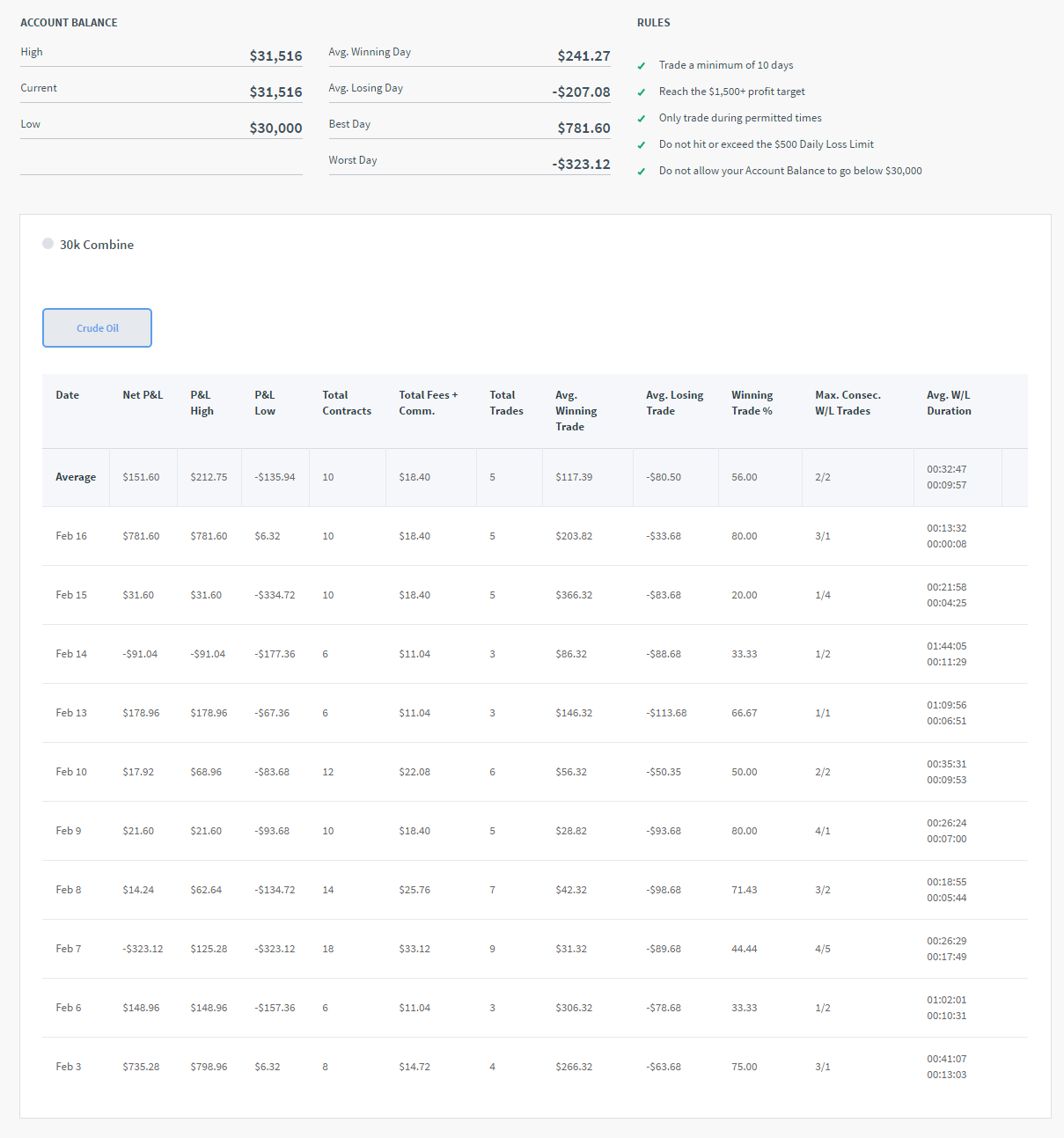
Task: Click the Total Contracts column header
Action: point(347,403)
